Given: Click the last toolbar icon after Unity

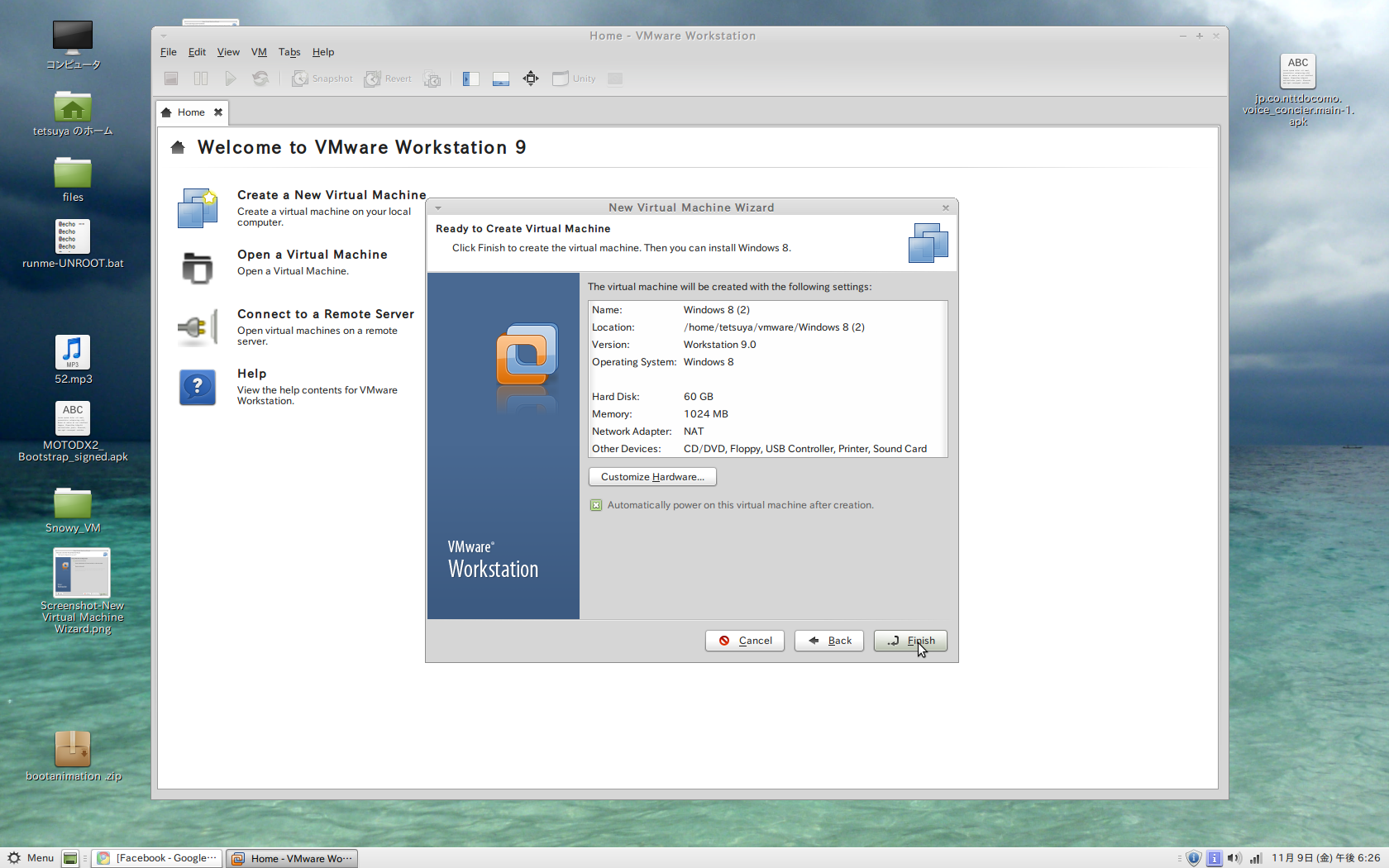Looking at the screenshot, I should click(x=615, y=79).
